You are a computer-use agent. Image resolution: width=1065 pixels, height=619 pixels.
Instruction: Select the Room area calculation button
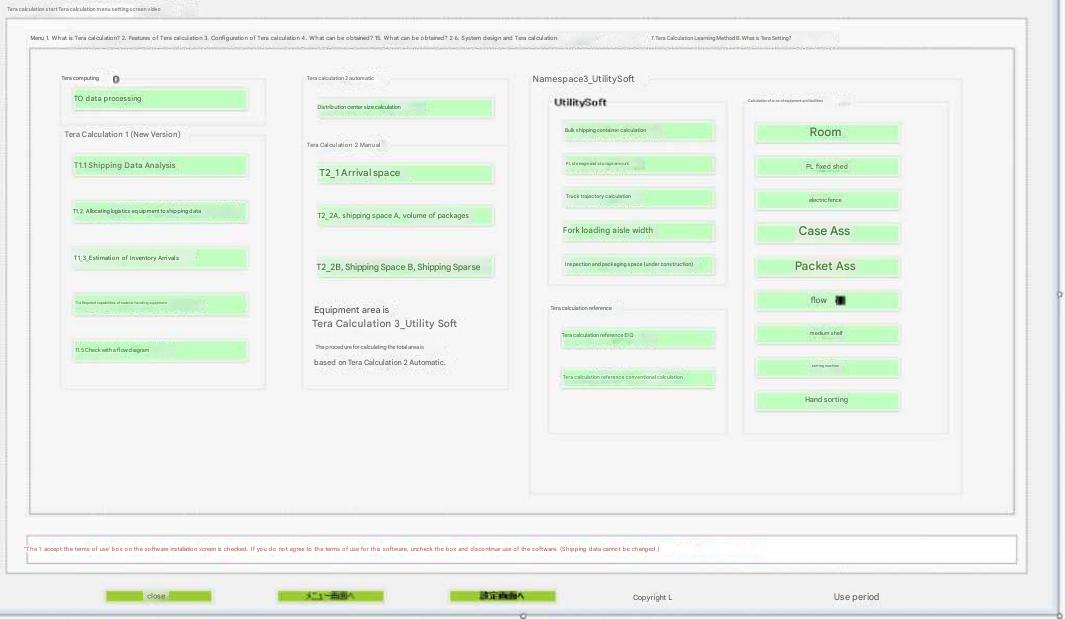coord(827,133)
